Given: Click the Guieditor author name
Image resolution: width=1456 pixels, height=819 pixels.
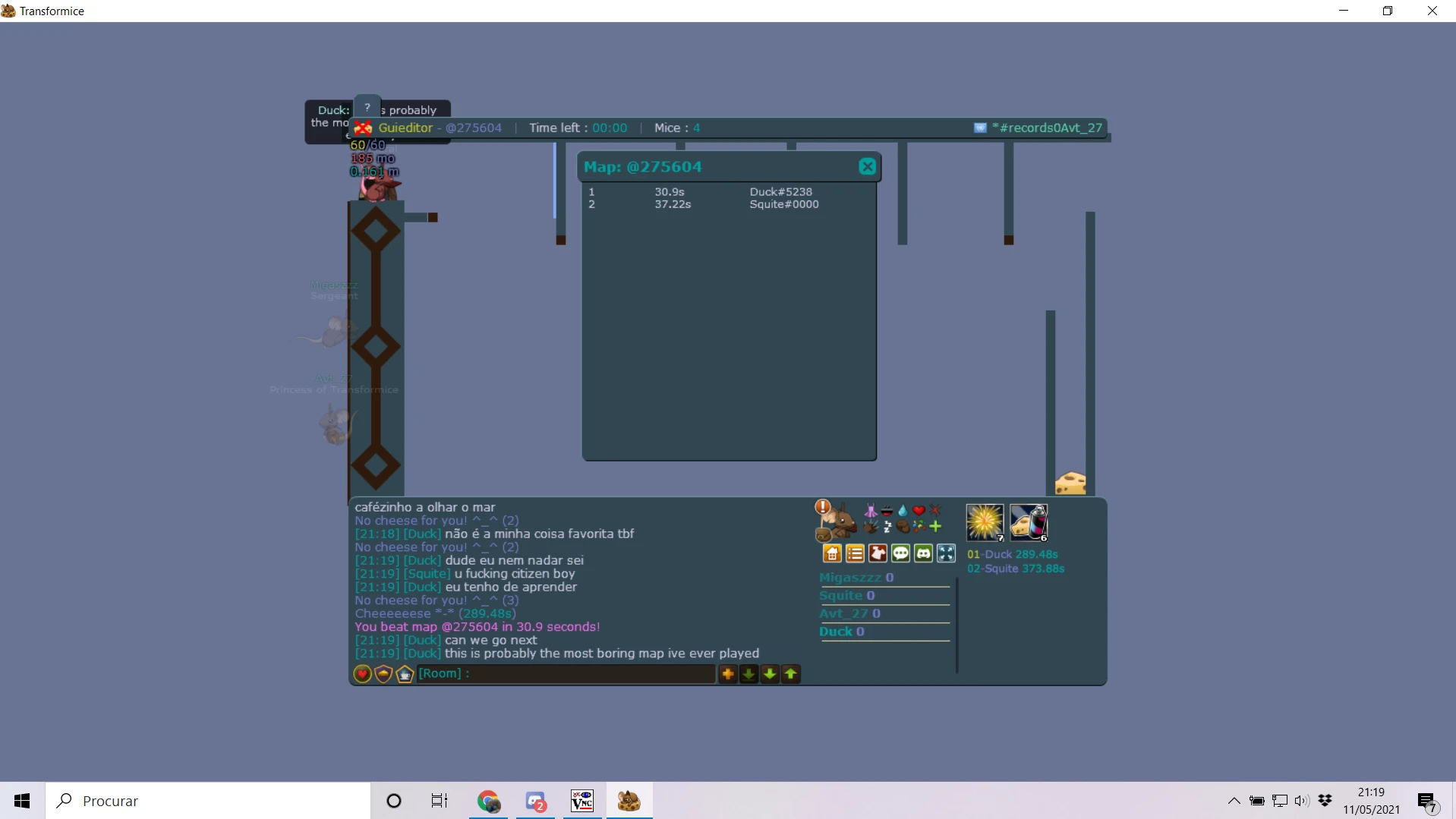Looking at the screenshot, I should pos(405,128).
